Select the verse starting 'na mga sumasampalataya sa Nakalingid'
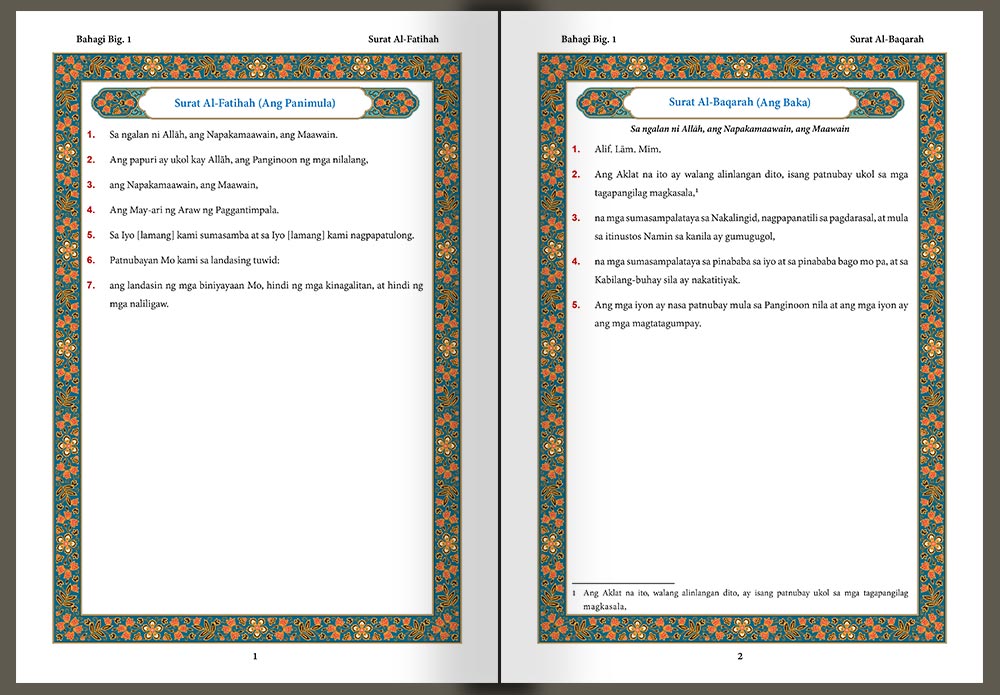Screen dimensions: 1000x695 pos(751,227)
